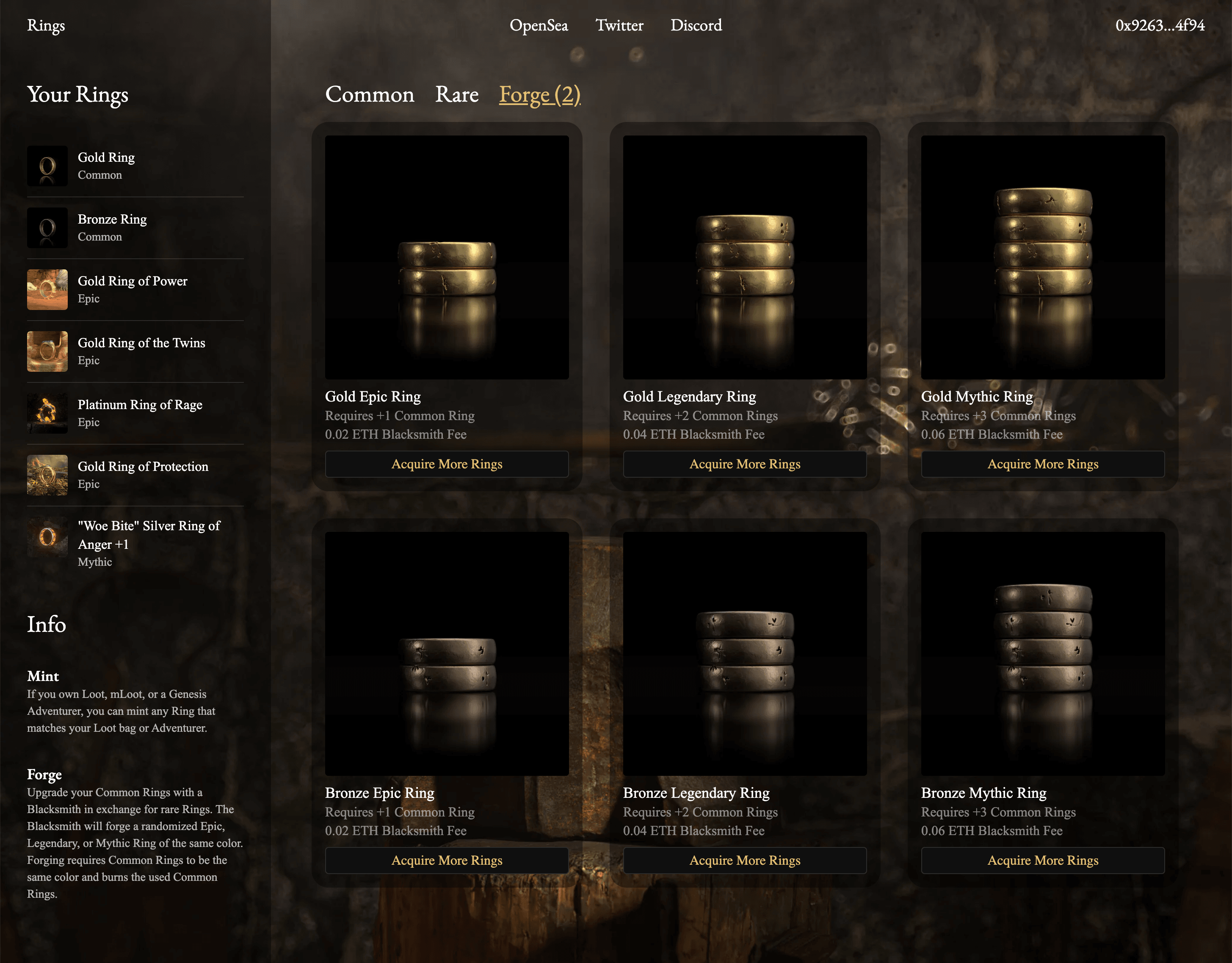Click the Bronze Legendary Ring title

(696, 793)
